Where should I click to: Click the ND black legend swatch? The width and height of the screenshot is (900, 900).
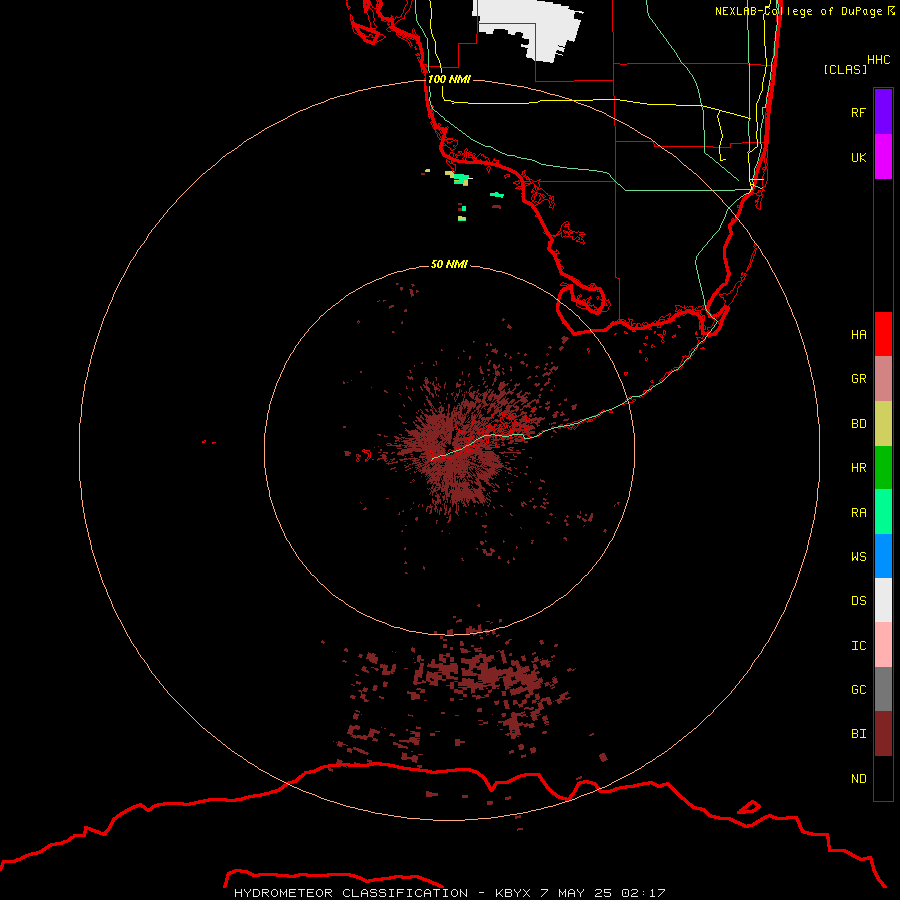point(883,778)
